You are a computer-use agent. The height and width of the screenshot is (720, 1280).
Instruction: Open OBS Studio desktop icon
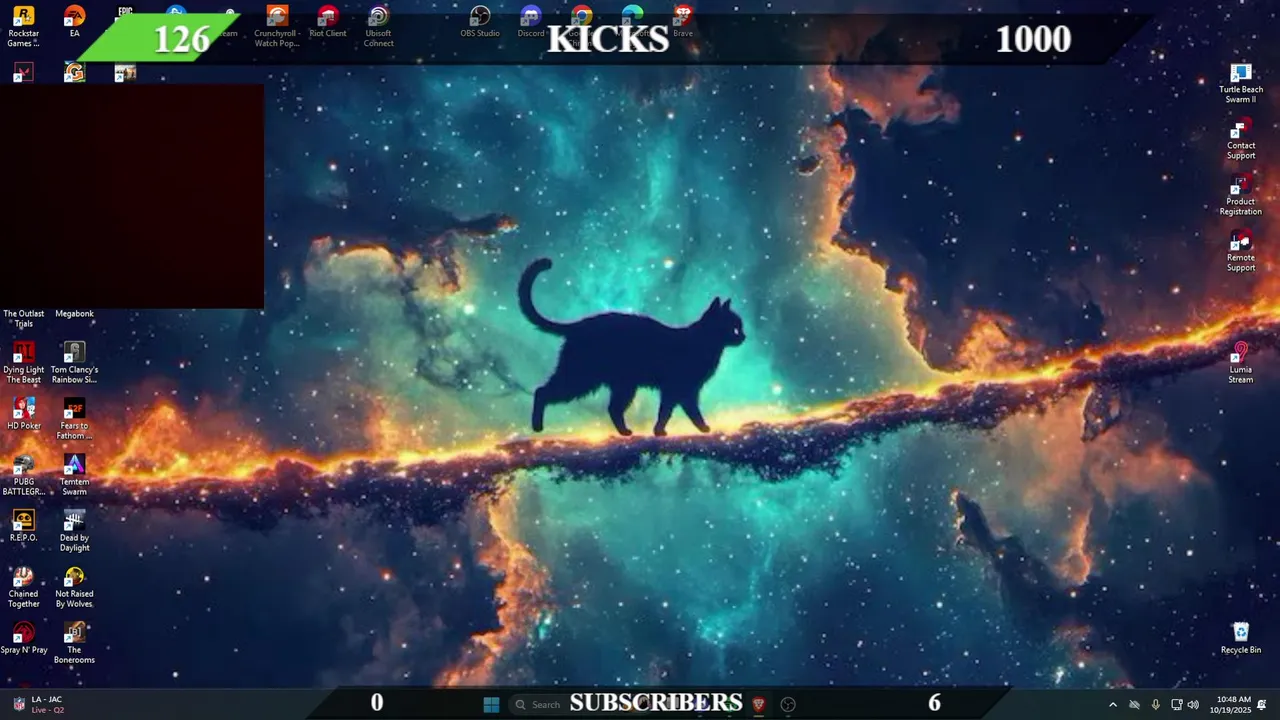pos(480,22)
